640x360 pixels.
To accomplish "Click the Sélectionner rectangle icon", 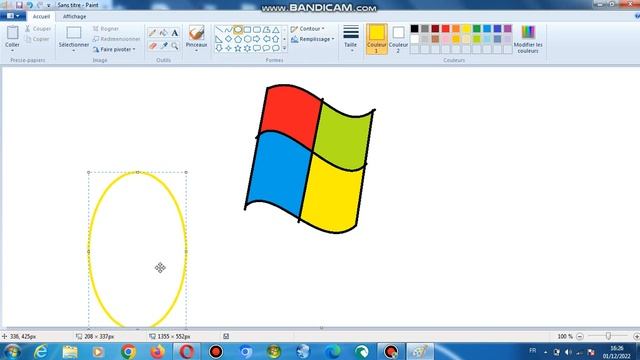I will (73, 33).
